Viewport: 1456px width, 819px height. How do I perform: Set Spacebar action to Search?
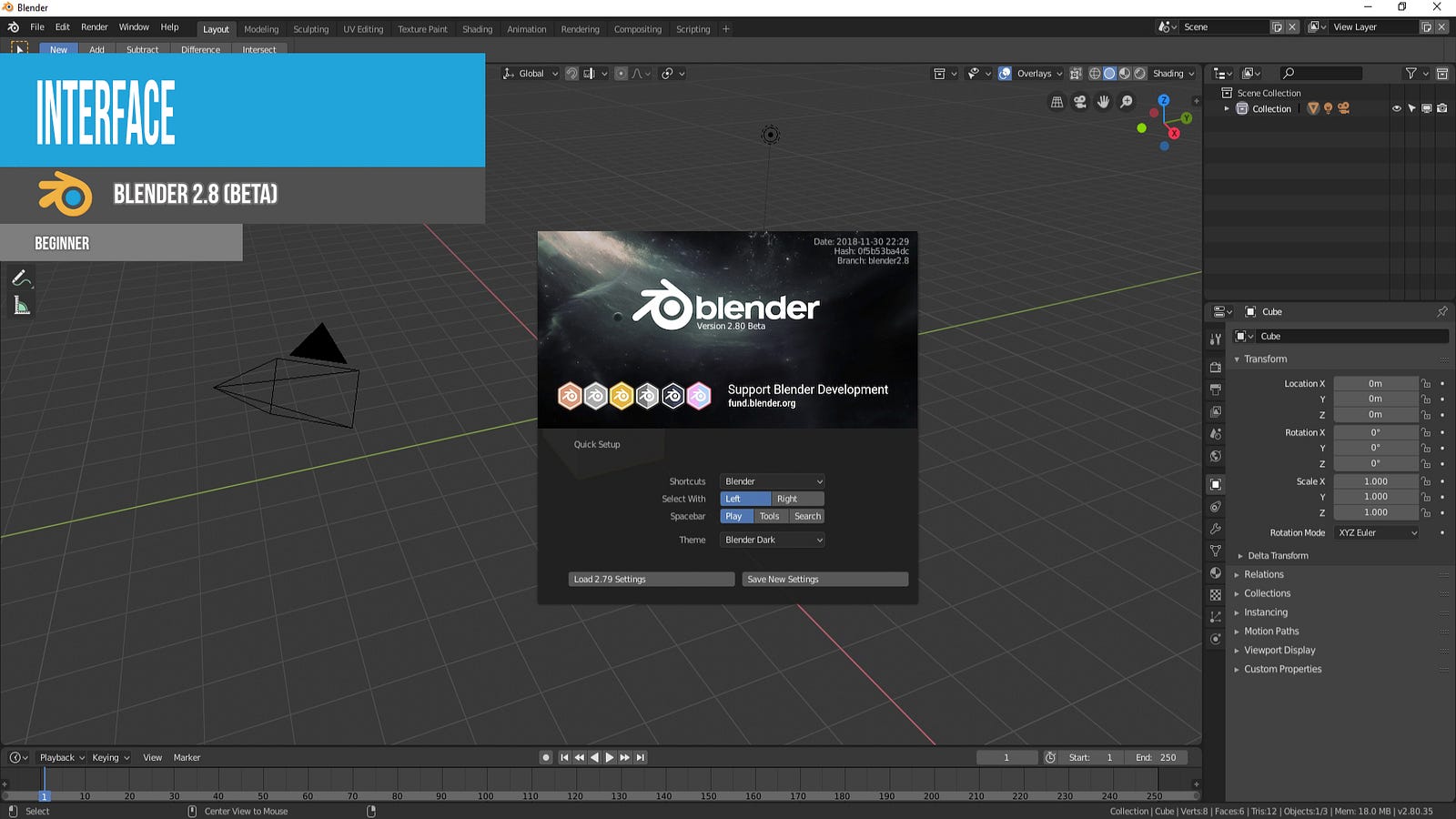(807, 517)
